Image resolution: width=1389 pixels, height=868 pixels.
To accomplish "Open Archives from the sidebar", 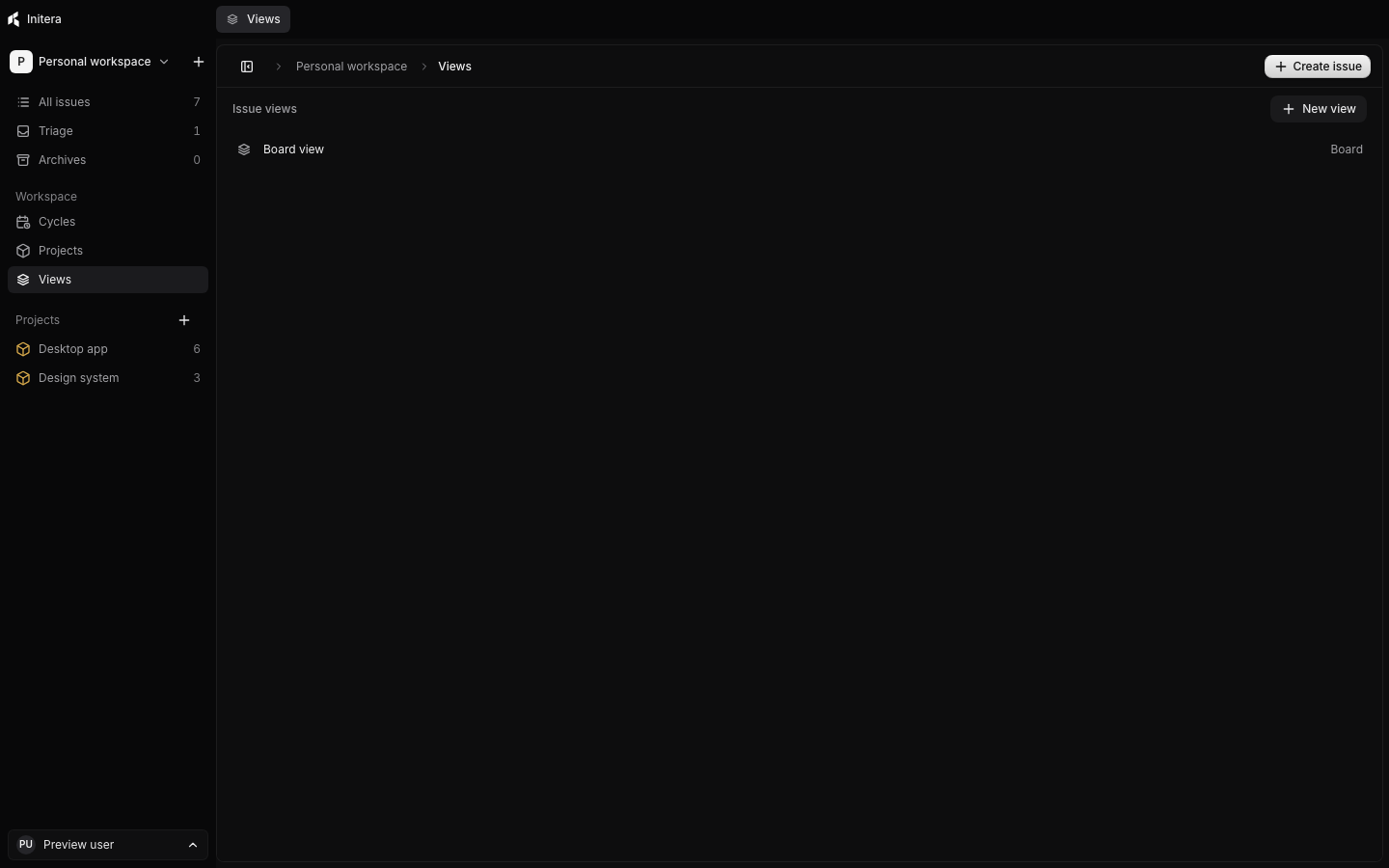I will point(108,160).
